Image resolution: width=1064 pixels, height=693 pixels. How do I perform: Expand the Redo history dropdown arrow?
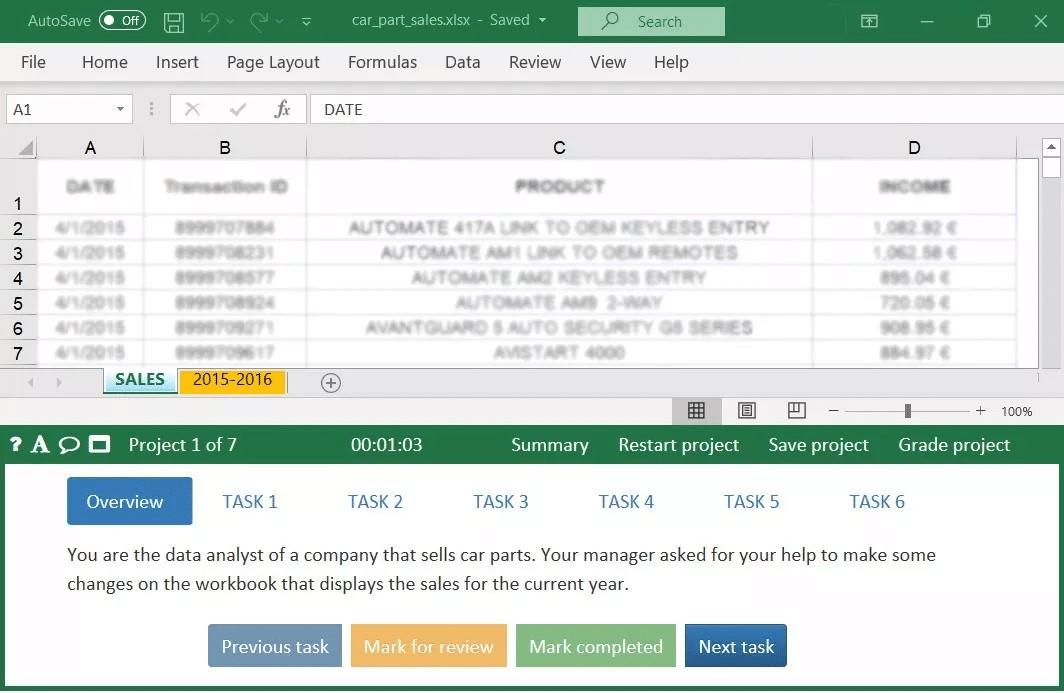pos(279,22)
